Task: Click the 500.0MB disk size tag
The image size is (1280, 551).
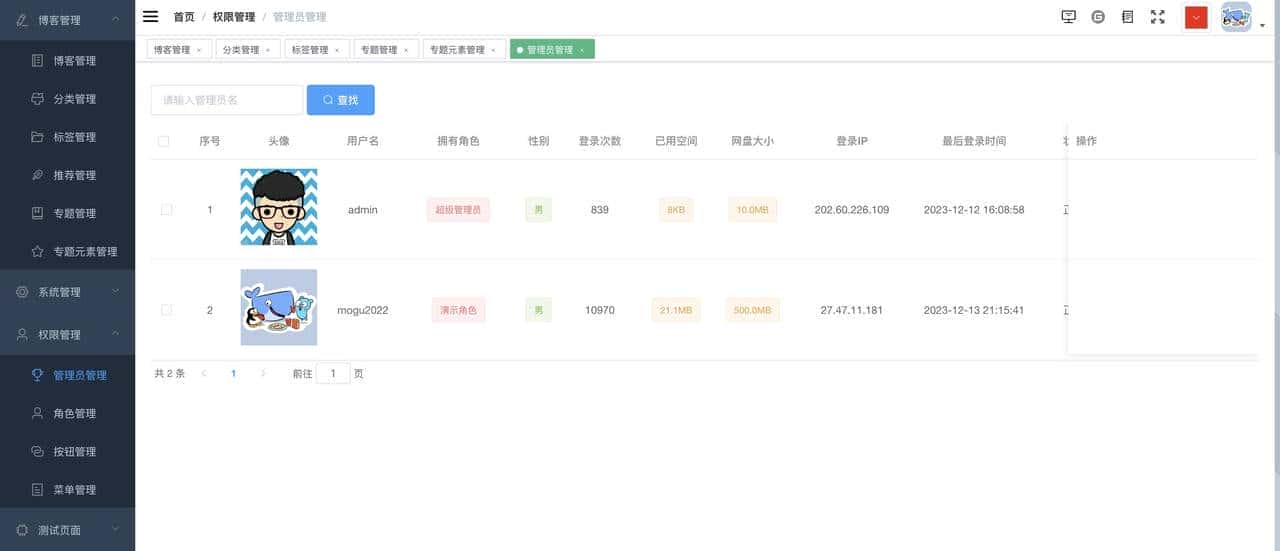Action: coord(753,310)
